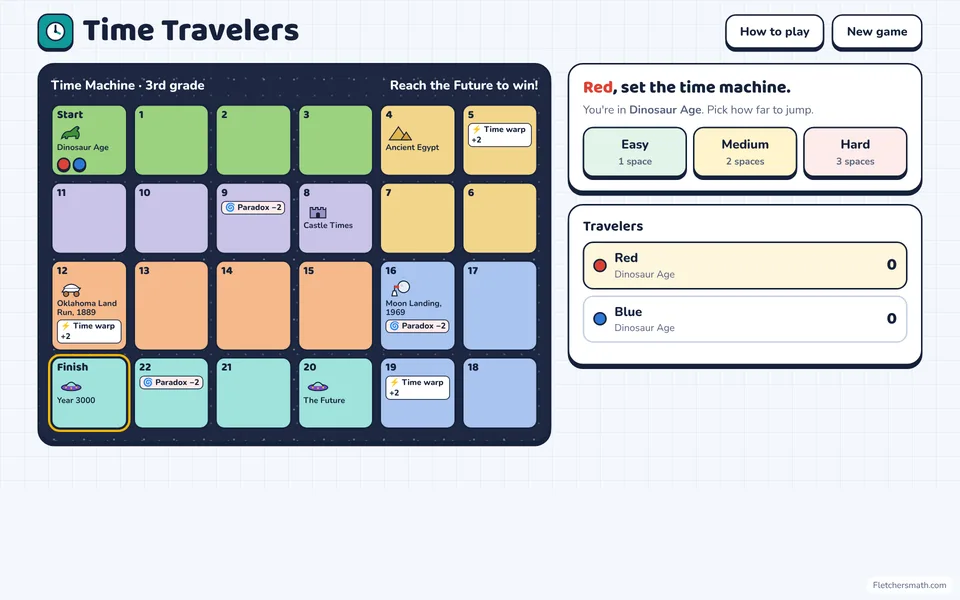Start a New game

click(x=877, y=32)
